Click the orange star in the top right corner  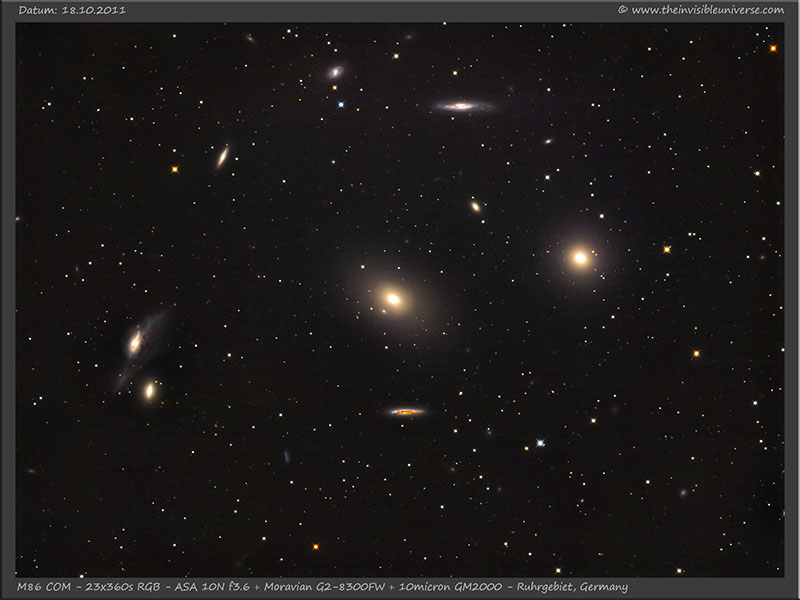coord(772,48)
